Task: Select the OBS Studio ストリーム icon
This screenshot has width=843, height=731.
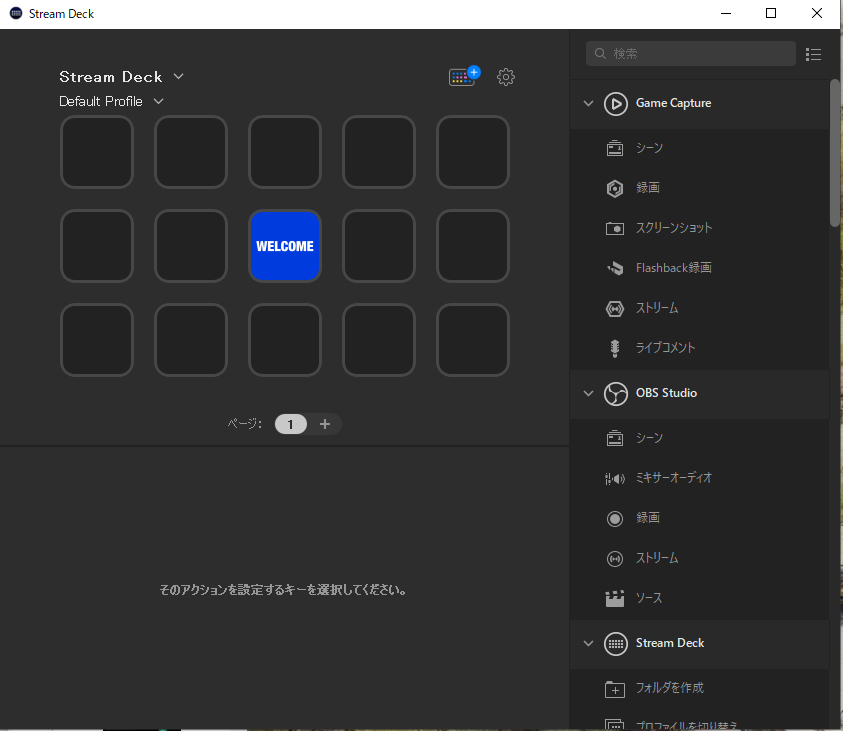Action: 615,558
